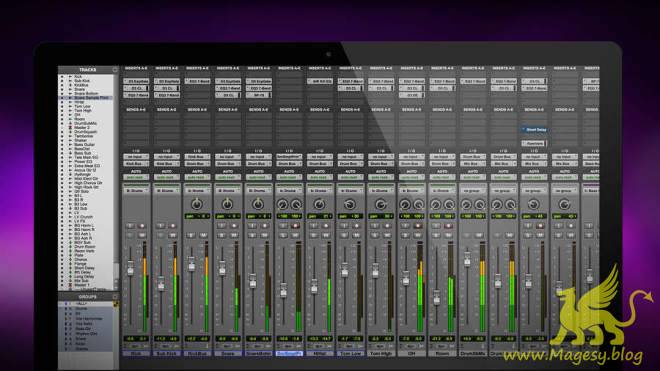
Task: Open the KickBus channel input selector
Action: click(197, 157)
